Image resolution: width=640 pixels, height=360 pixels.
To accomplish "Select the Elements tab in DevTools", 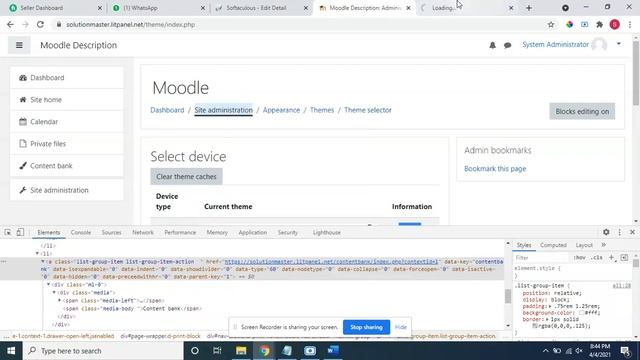I will (49, 232).
